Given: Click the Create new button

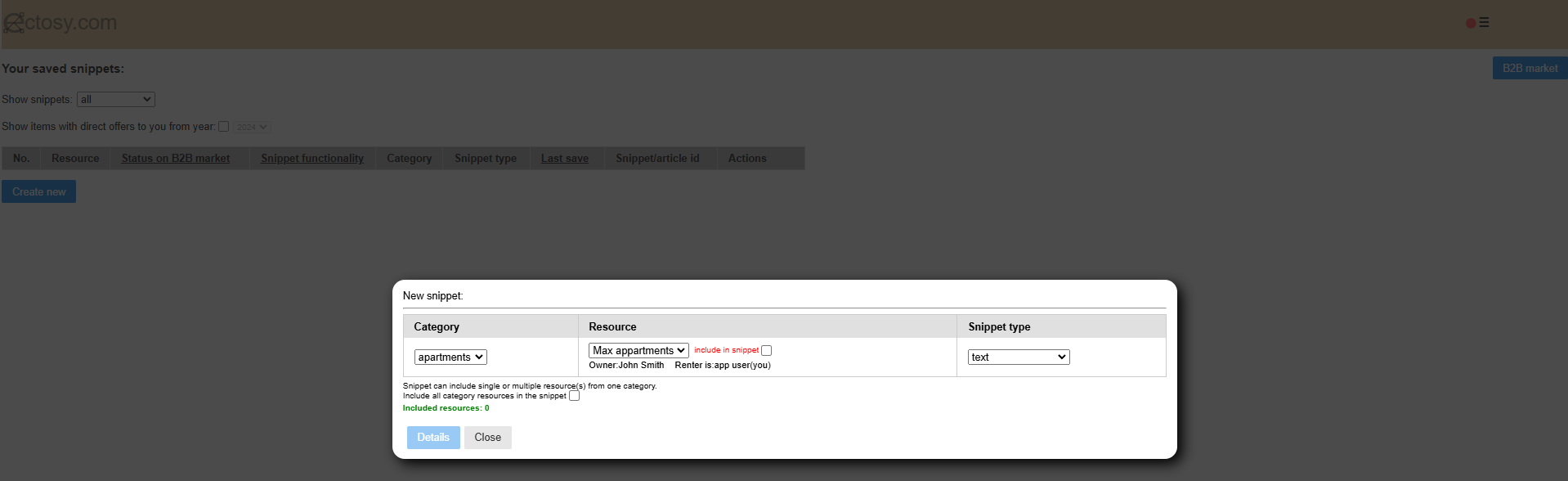Looking at the screenshot, I should tap(38, 192).
